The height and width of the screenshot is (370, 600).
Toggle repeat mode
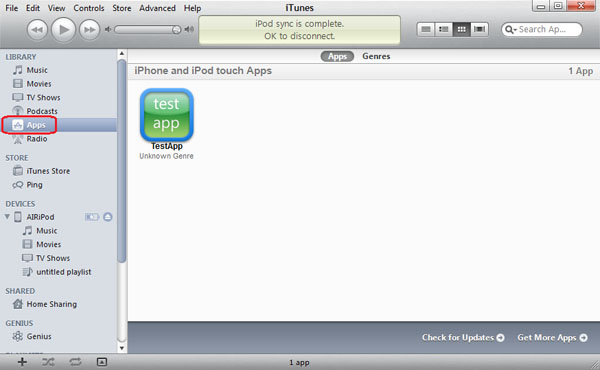tap(75, 362)
